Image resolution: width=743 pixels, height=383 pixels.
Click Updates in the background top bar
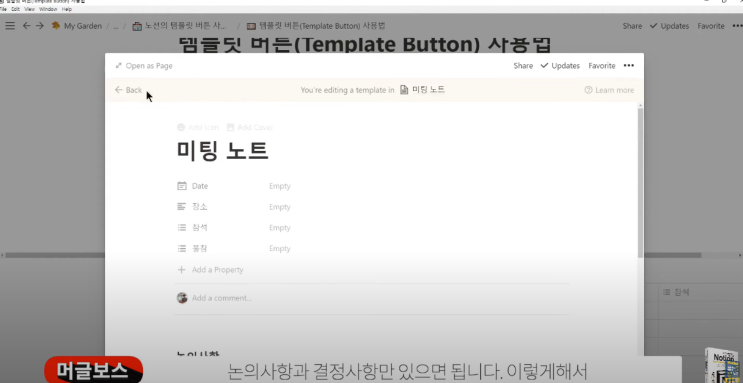point(669,26)
